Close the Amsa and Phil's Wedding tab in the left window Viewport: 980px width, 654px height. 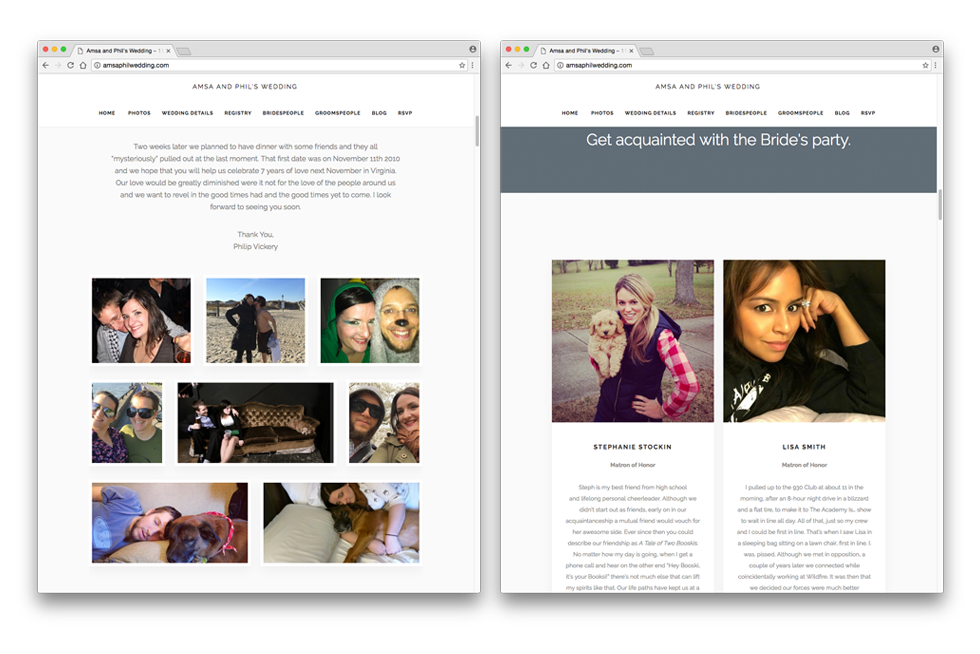tap(168, 51)
